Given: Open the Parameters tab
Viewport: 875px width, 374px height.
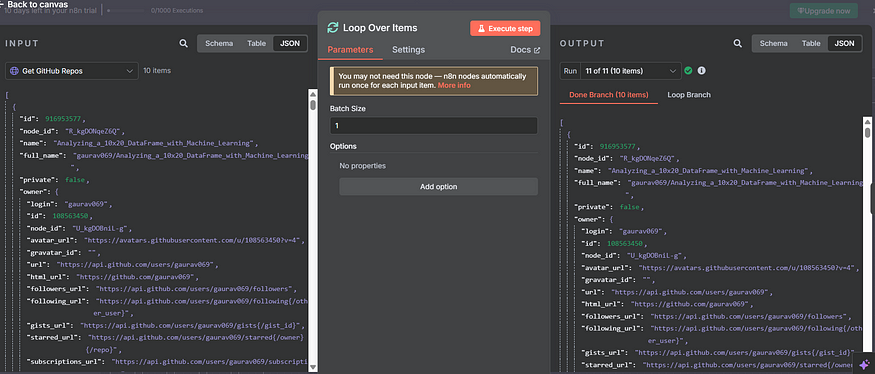Looking at the screenshot, I should 350,50.
